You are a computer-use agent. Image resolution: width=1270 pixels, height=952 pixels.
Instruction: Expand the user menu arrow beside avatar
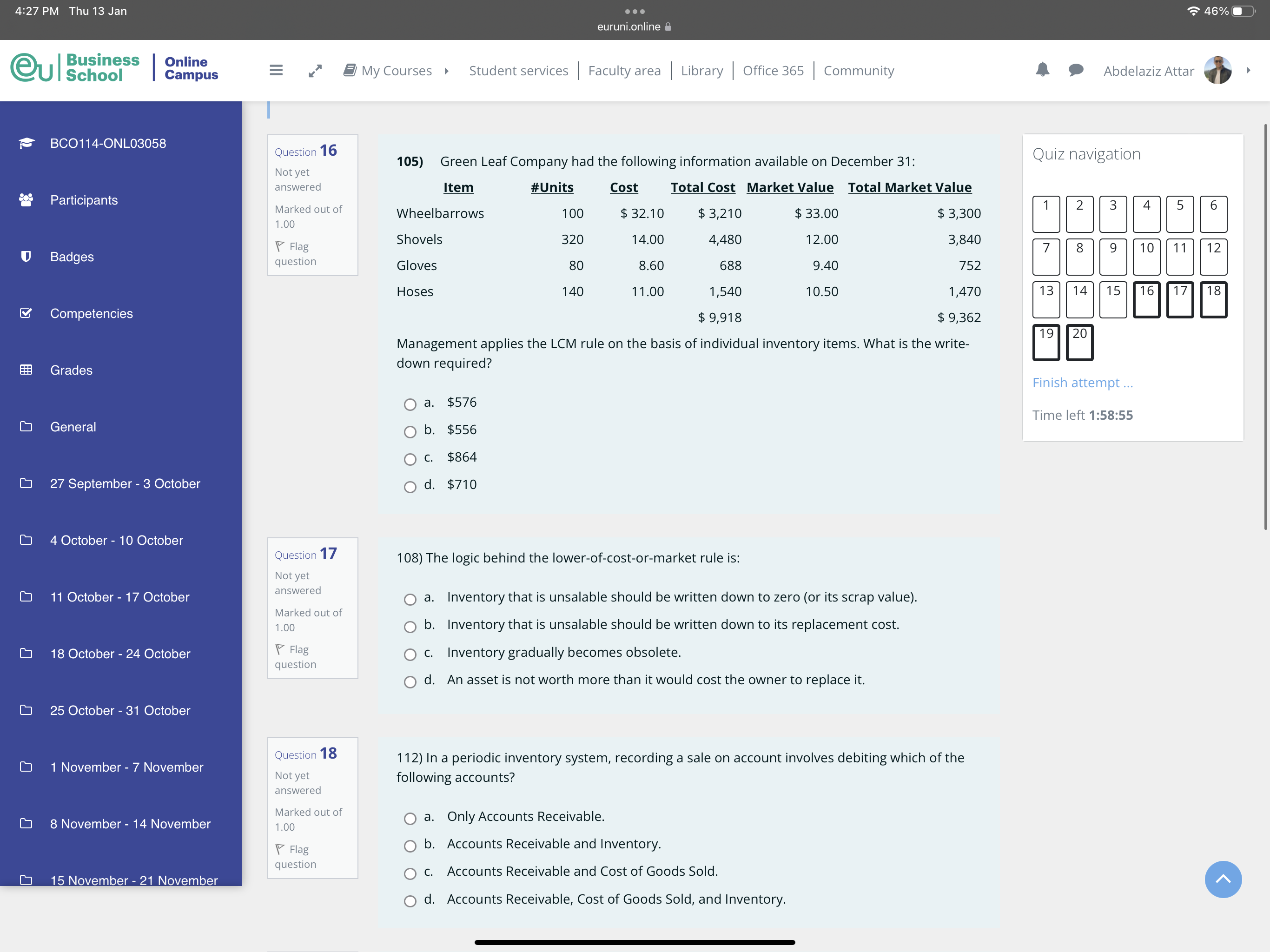(1248, 70)
